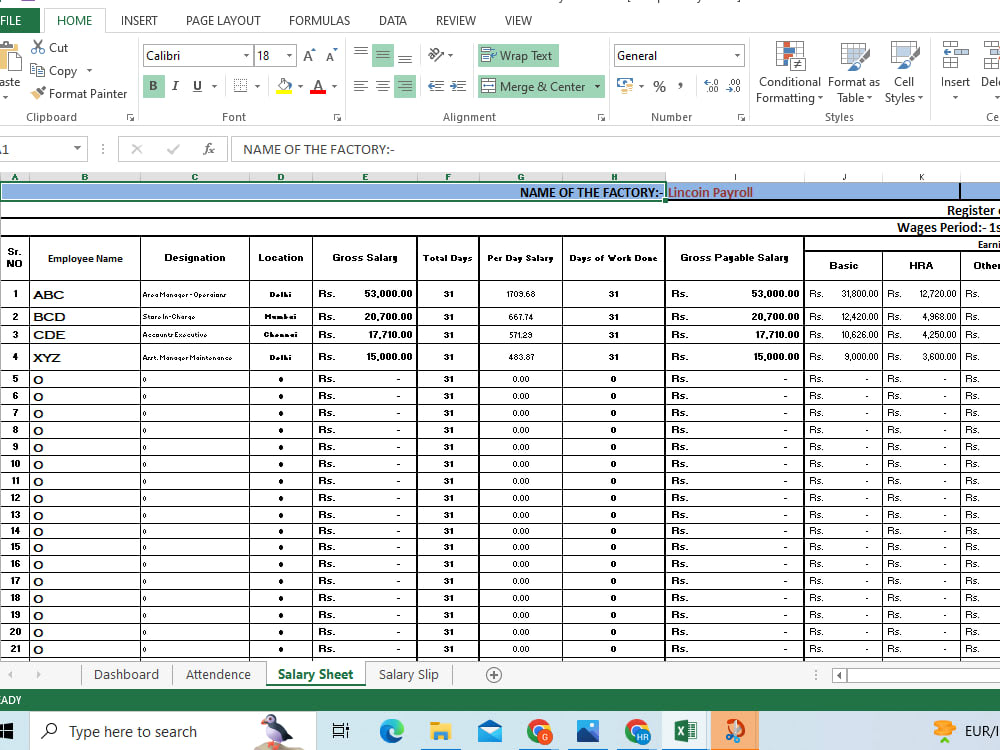Viewport: 1000px width, 750px height.
Task: Open the Conditional Formatting menu
Action: click(790, 72)
